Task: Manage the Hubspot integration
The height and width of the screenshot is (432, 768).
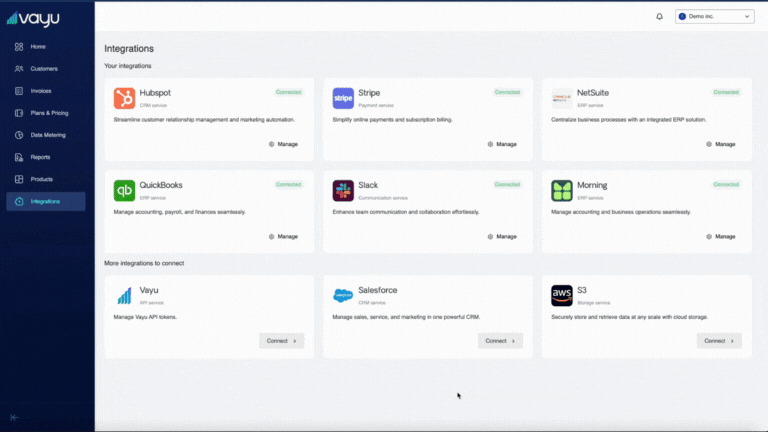Action: [283, 144]
